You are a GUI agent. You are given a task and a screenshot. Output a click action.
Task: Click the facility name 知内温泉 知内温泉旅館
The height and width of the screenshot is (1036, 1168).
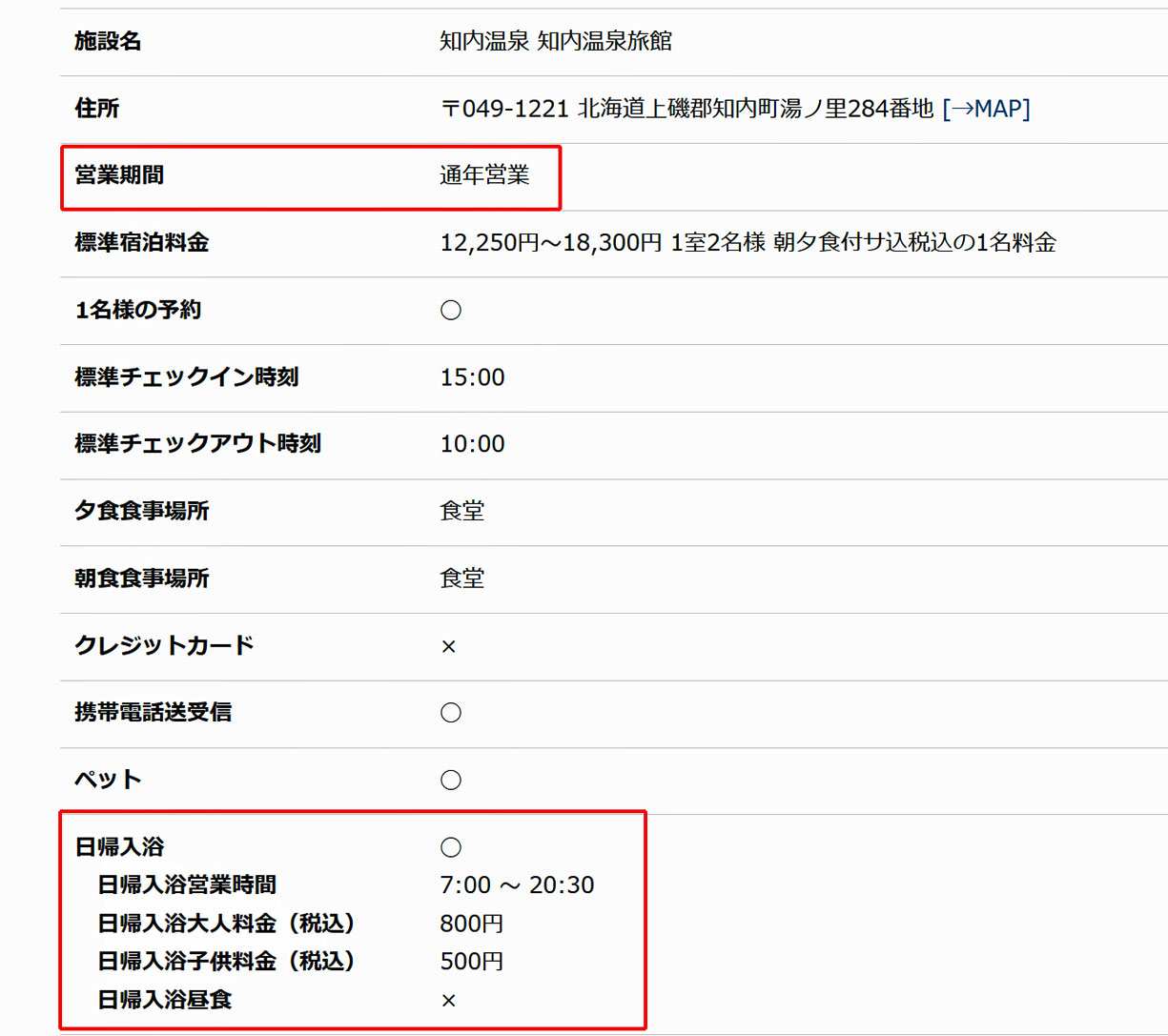pos(555,42)
